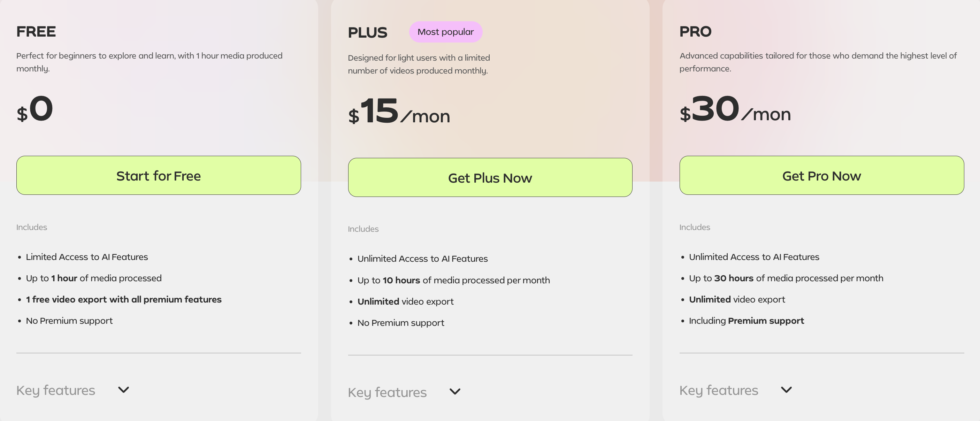Viewport: 980px width, 421px height.
Task: Expand Key features chevron under FREE plan
Action: 124,390
